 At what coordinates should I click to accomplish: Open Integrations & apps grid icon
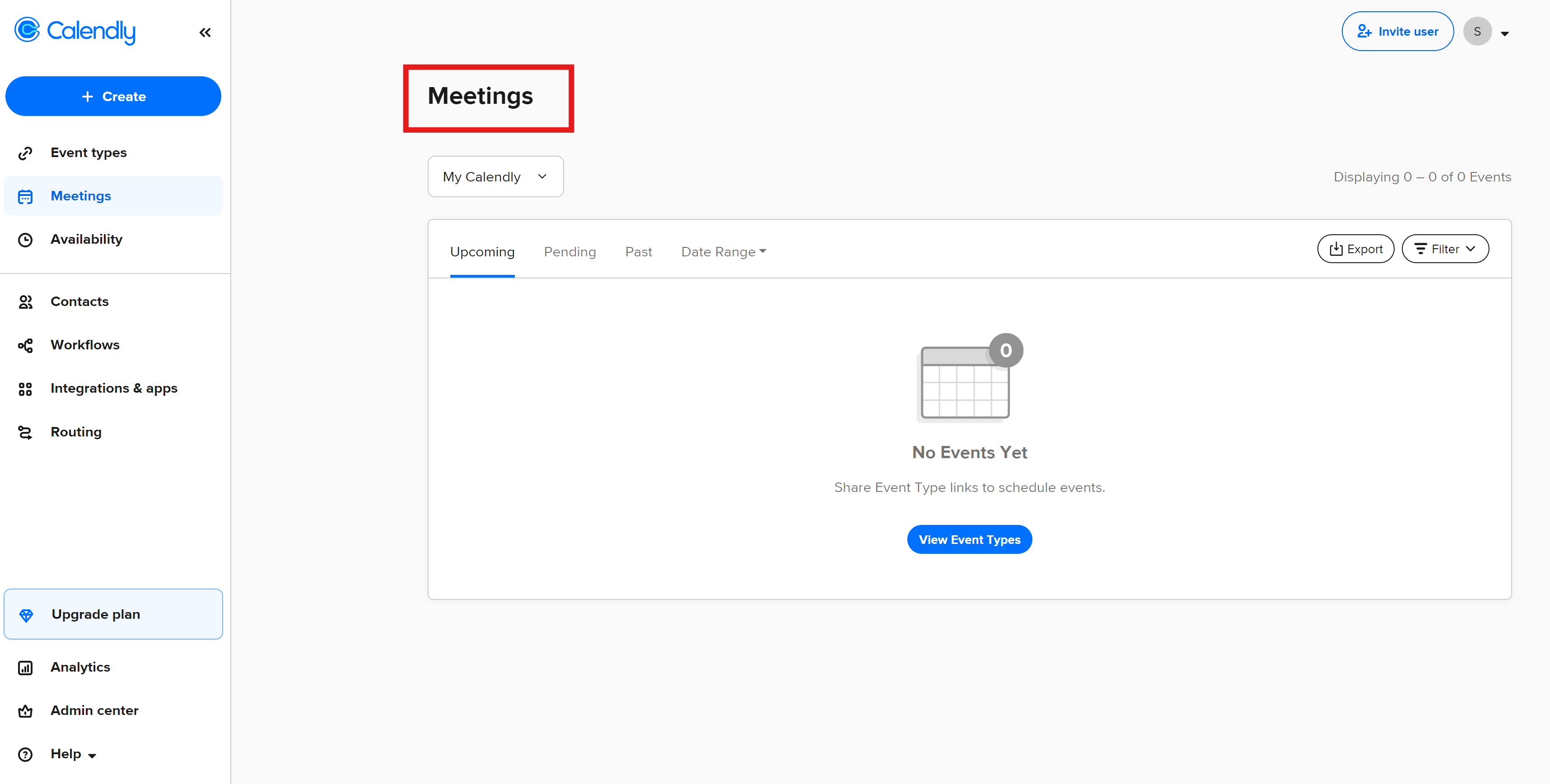(x=25, y=389)
